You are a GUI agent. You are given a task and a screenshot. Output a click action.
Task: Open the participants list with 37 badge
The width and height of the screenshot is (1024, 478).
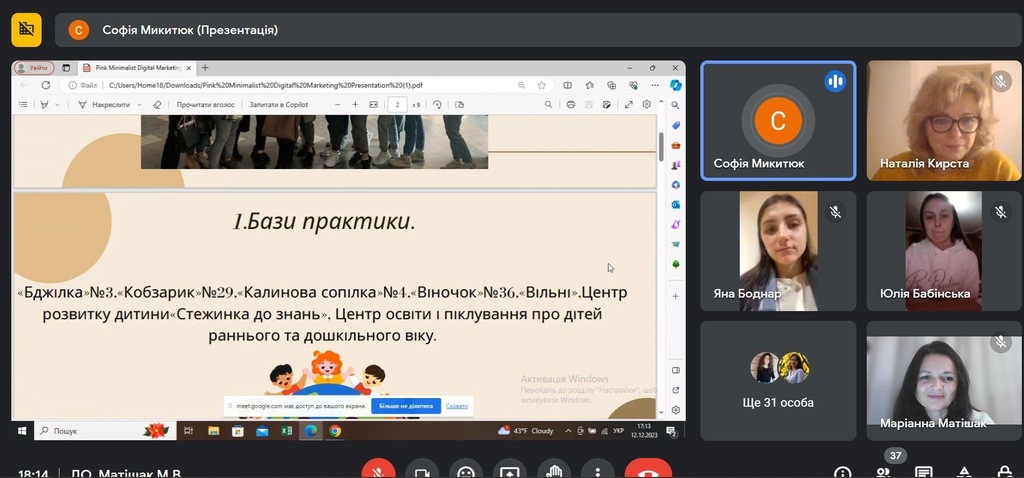point(884,471)
